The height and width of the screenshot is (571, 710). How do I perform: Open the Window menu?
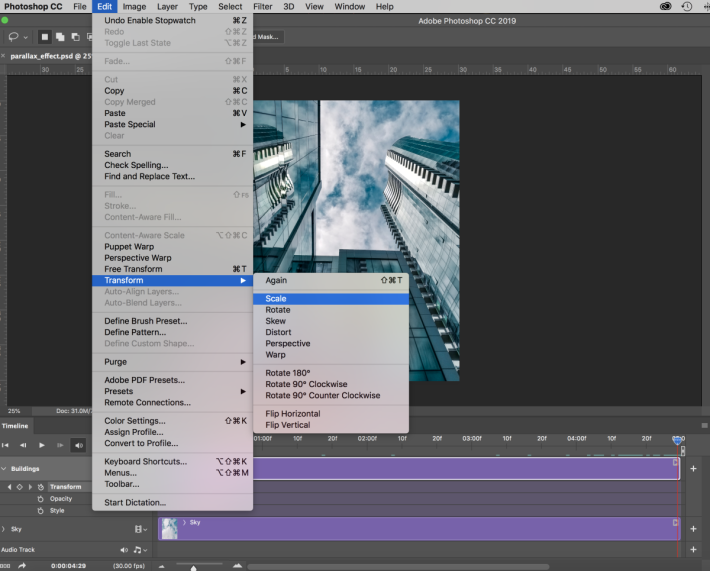click(x=350, y=6)
